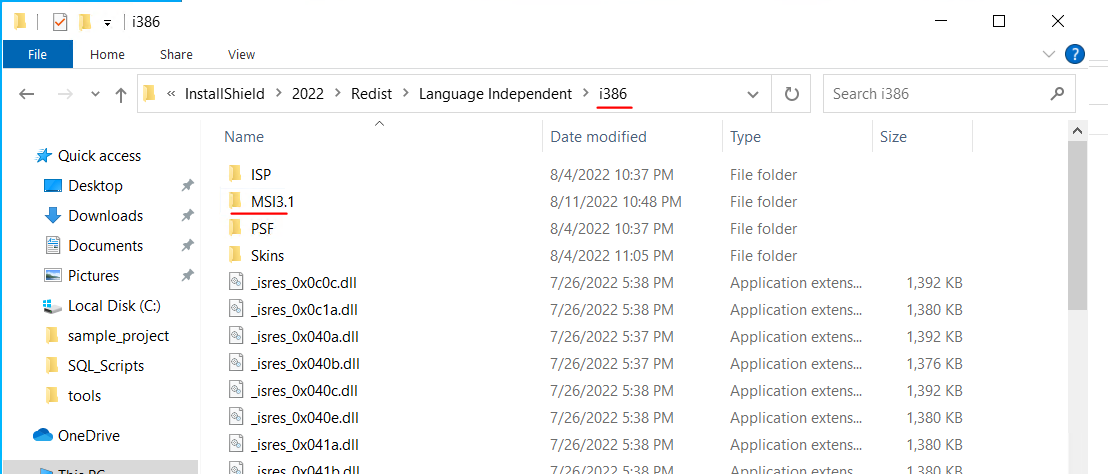Click the Properties quick access toolbar icon
The width and height of the screenshot is (1108, 474).
coord(60,22)
